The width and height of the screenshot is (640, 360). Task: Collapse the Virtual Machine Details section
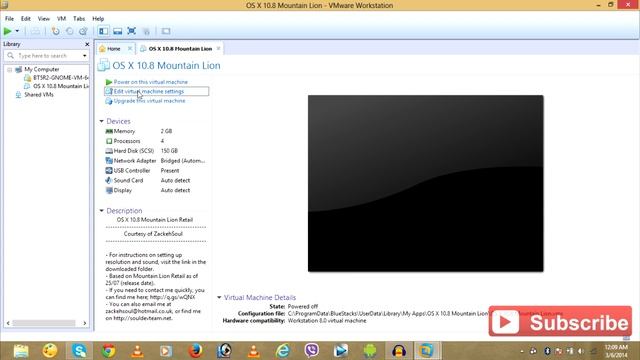point(219,298)
